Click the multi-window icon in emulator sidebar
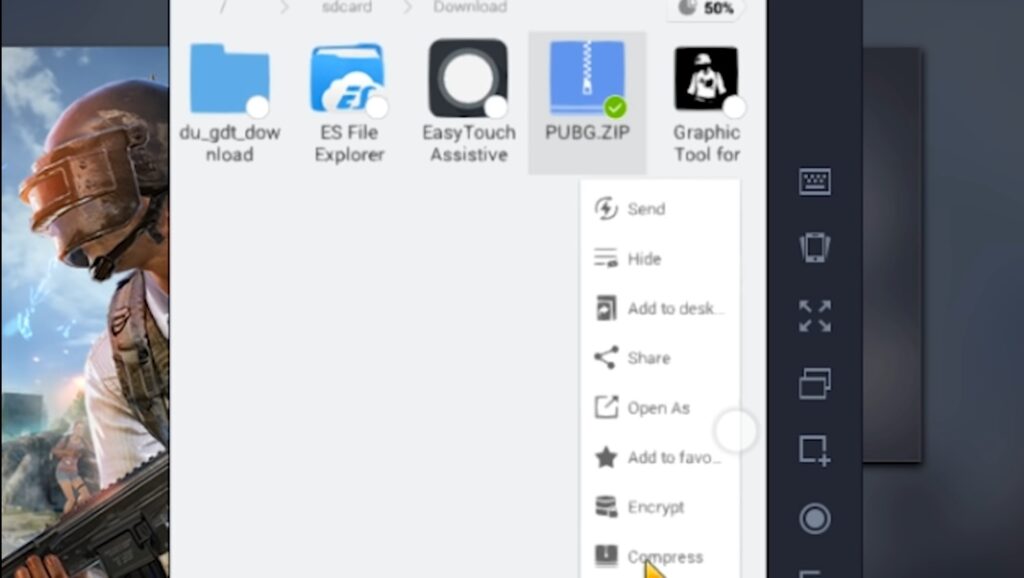This screenshot has height=578, width=1024. (x=815, y=383)
